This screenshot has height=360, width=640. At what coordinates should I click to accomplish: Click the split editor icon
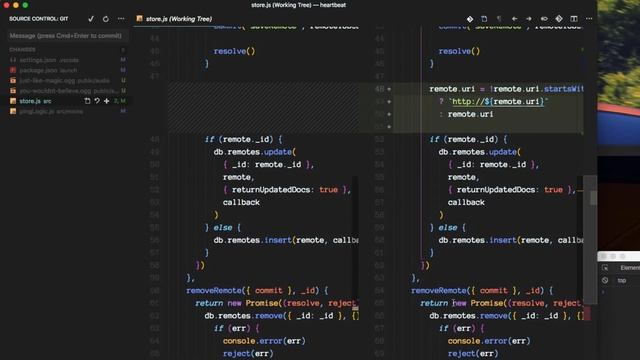pyautogui.click(x=574, y=19)
